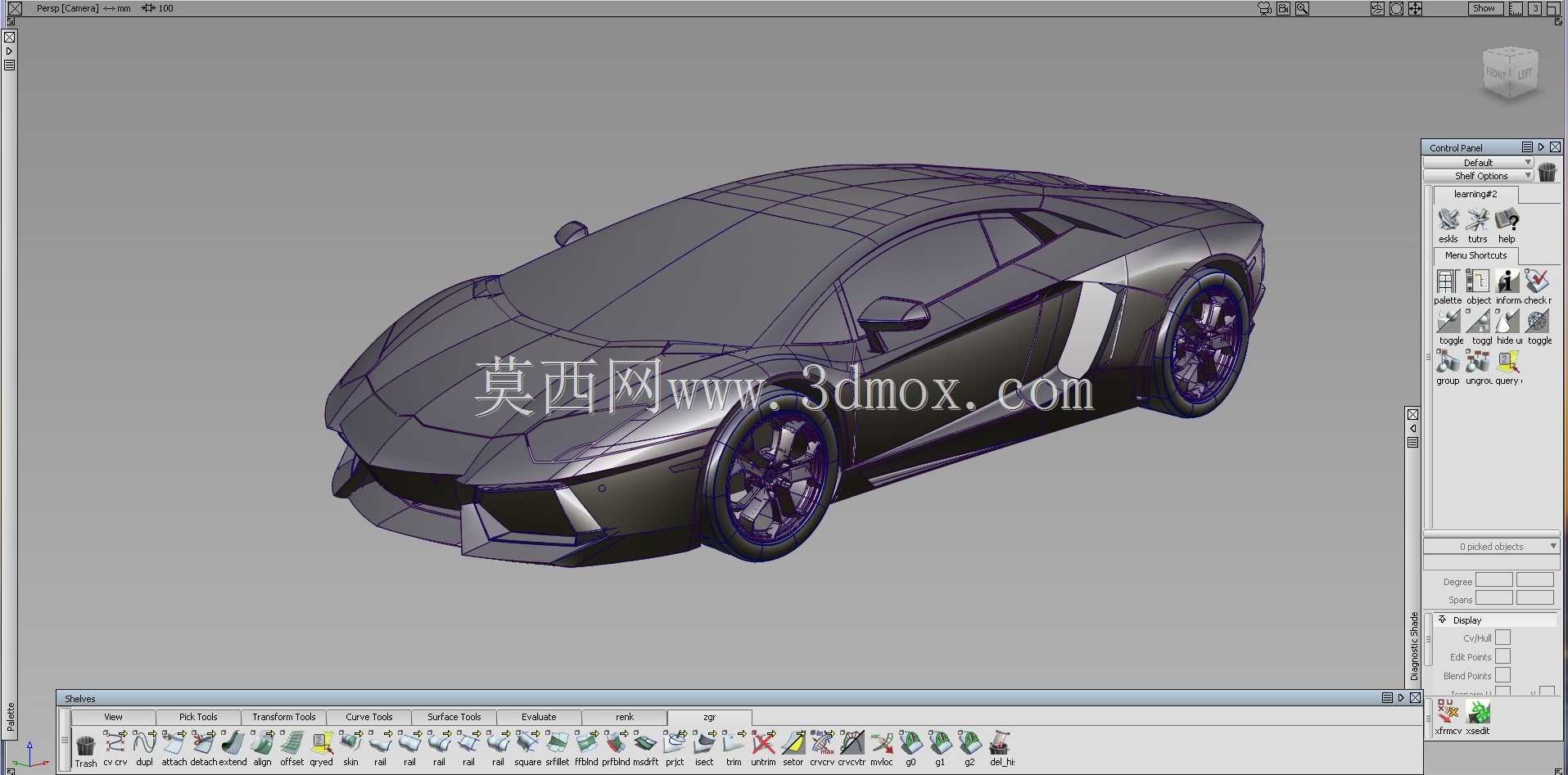
Task: Select the dupl curve tool
Action: pyautogui.click(x=144, y=743)
